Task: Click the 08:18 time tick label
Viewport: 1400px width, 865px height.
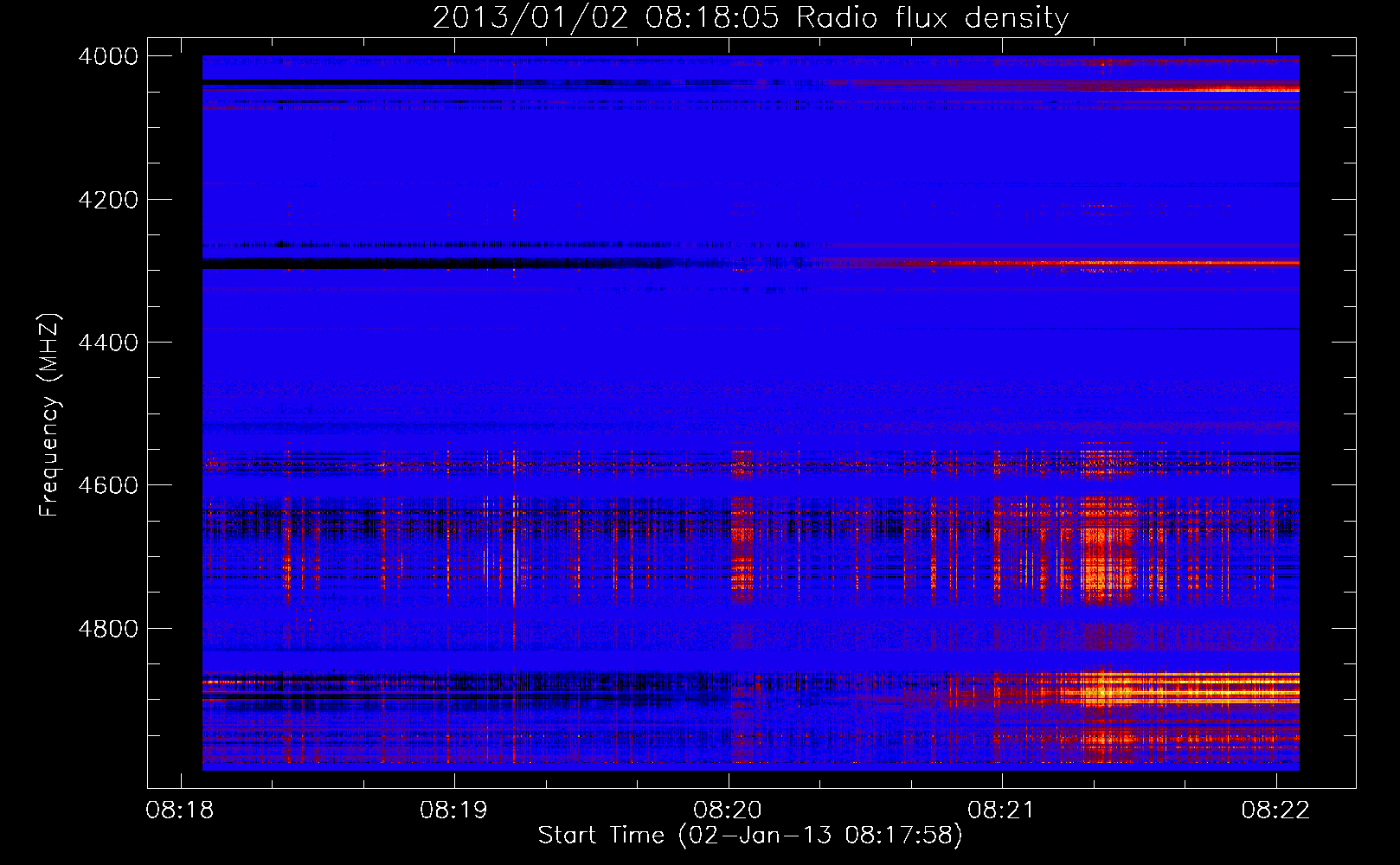Action: (180, 811)
